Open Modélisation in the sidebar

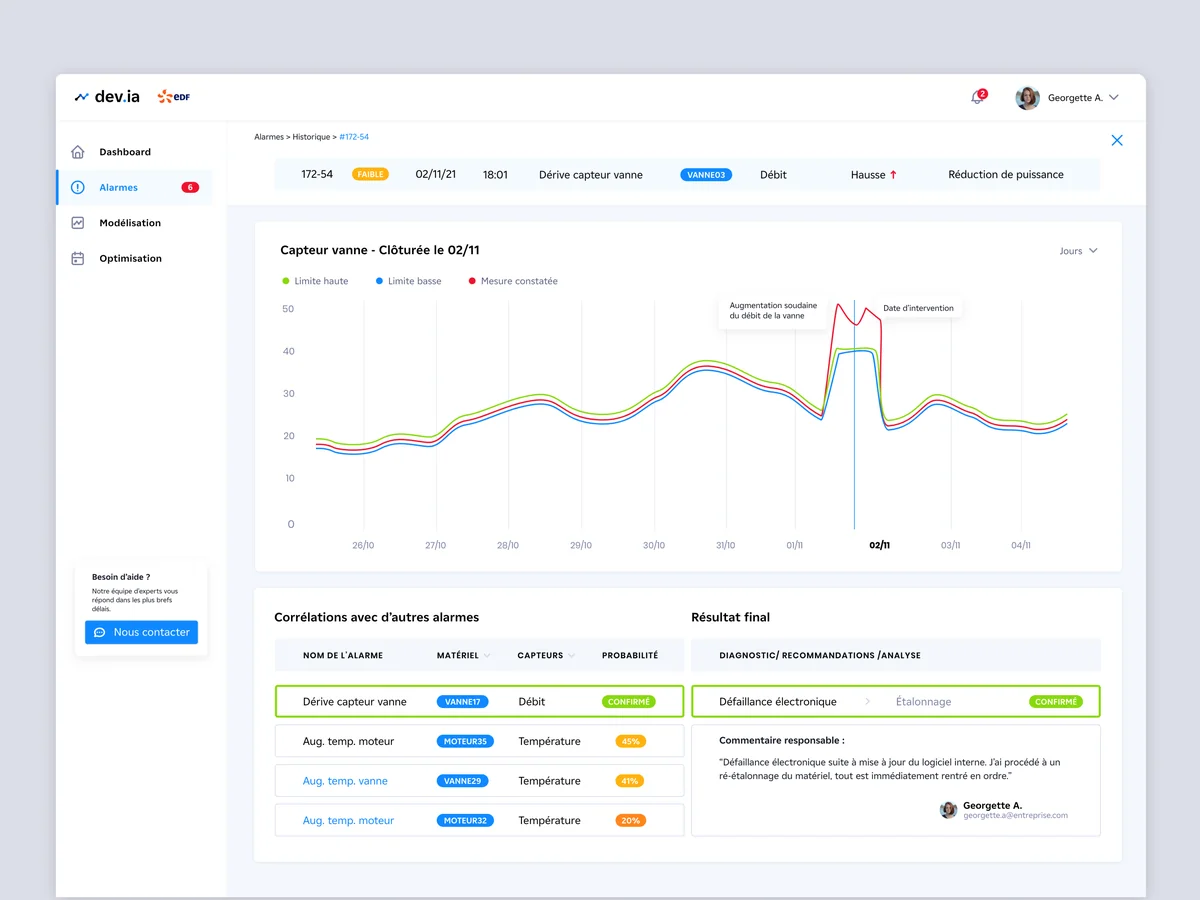click(130, 223)
